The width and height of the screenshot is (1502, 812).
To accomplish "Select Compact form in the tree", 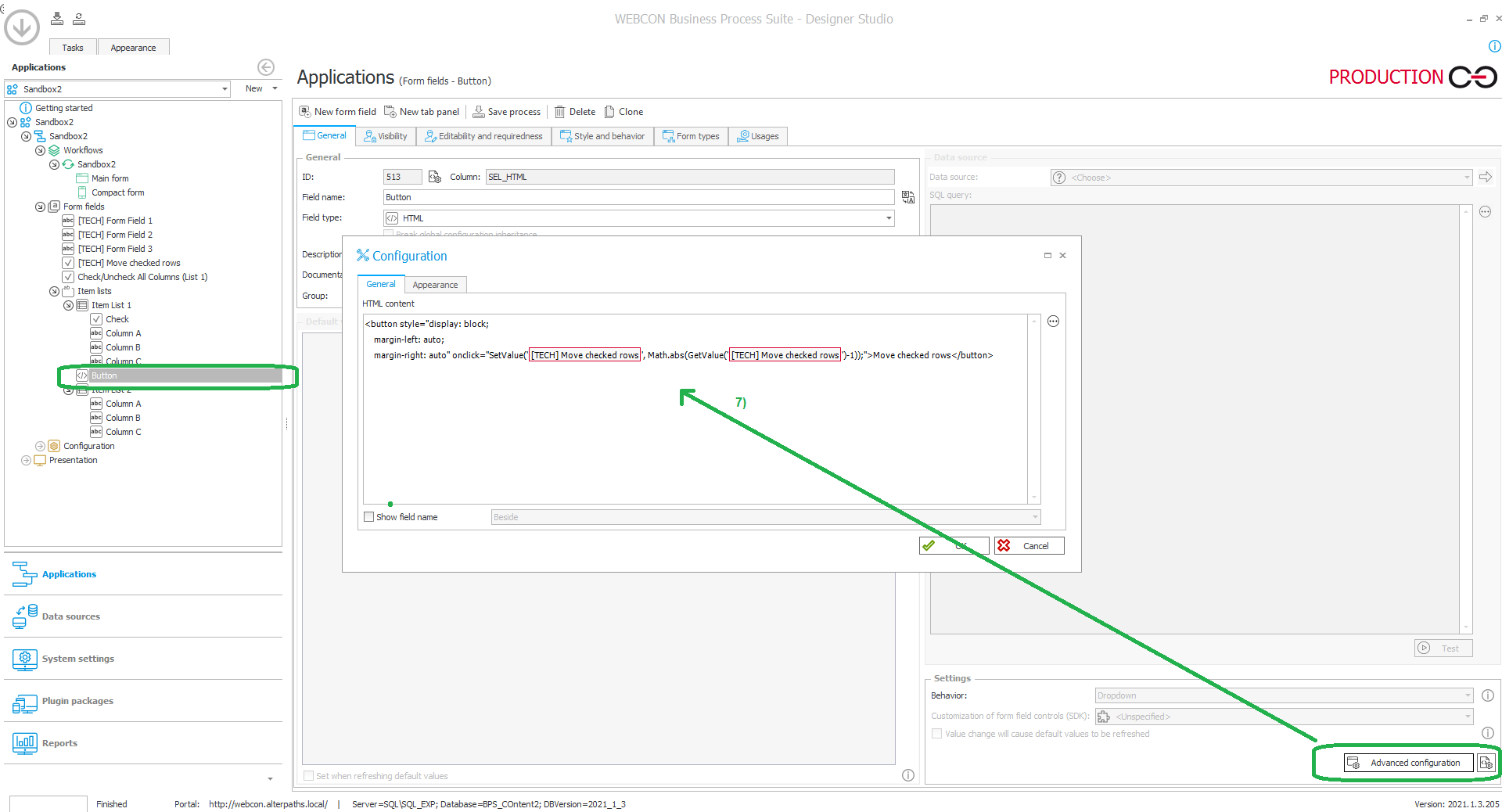I will 117,192.
